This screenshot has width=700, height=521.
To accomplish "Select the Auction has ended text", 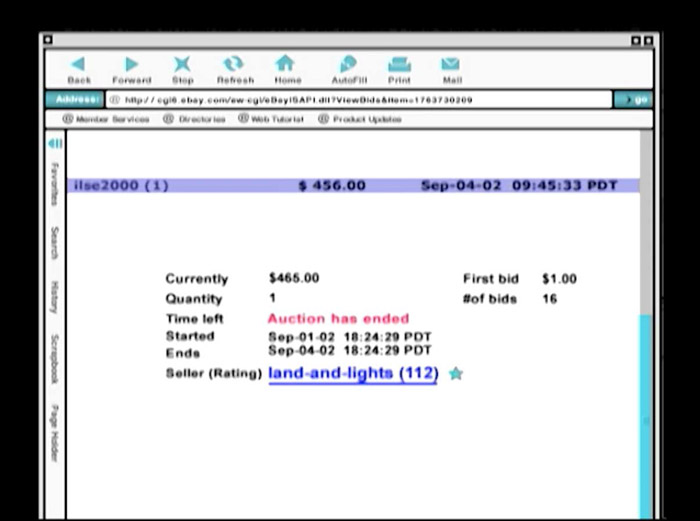I will coord(338,318).
